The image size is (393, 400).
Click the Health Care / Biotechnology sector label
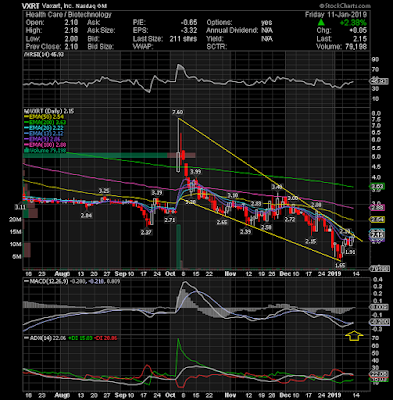click(x=68, y=15)
